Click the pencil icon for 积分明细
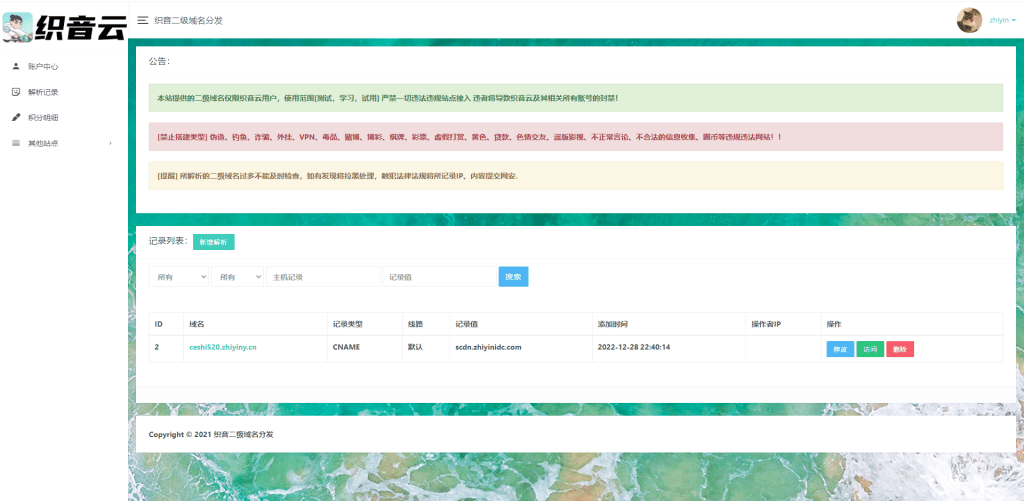The height and width of the screenshot is (501, 1024). click(15, 118)
